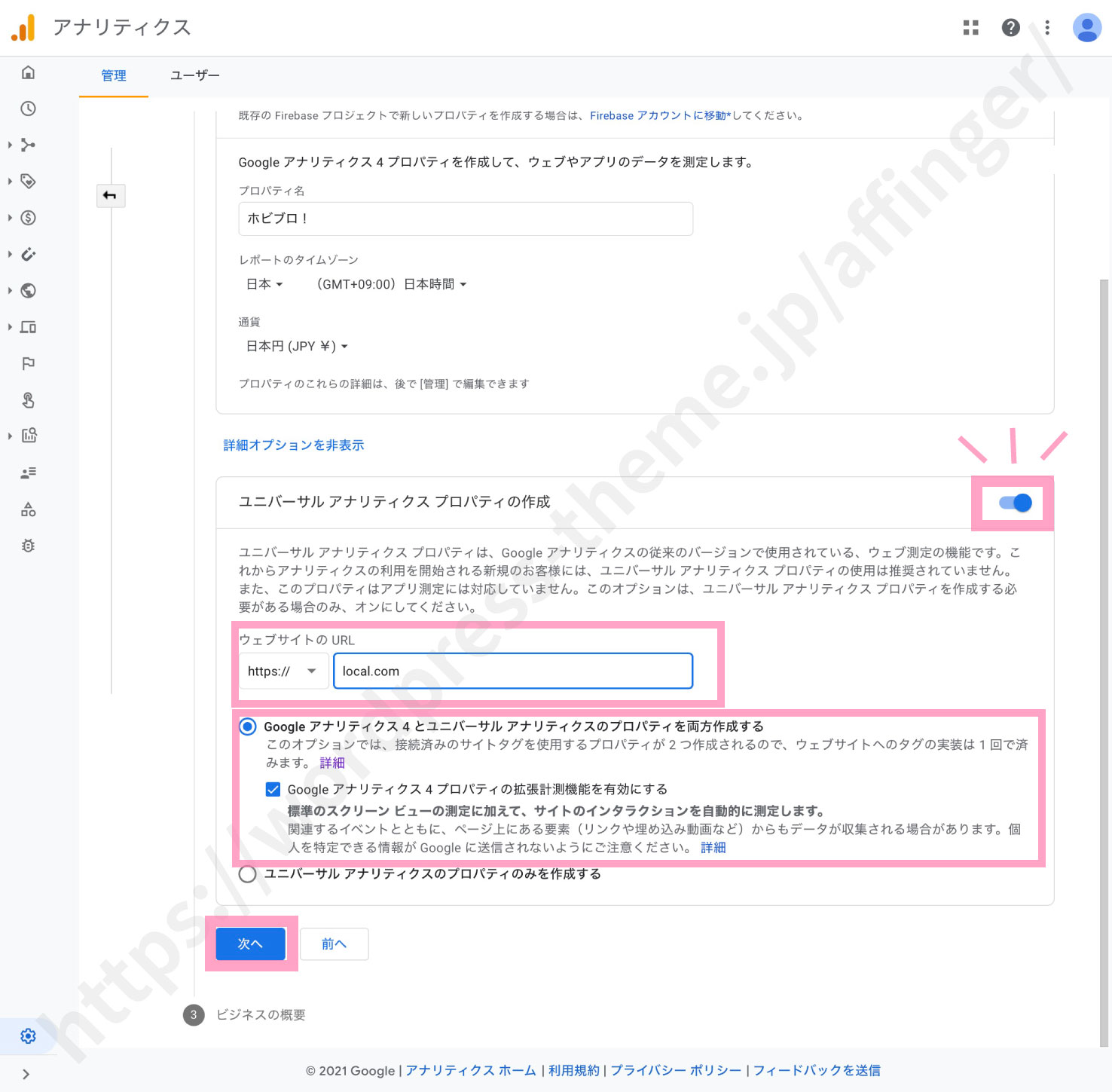Open the Demographics globe icon in sidebar

click(x=28, y=290)
